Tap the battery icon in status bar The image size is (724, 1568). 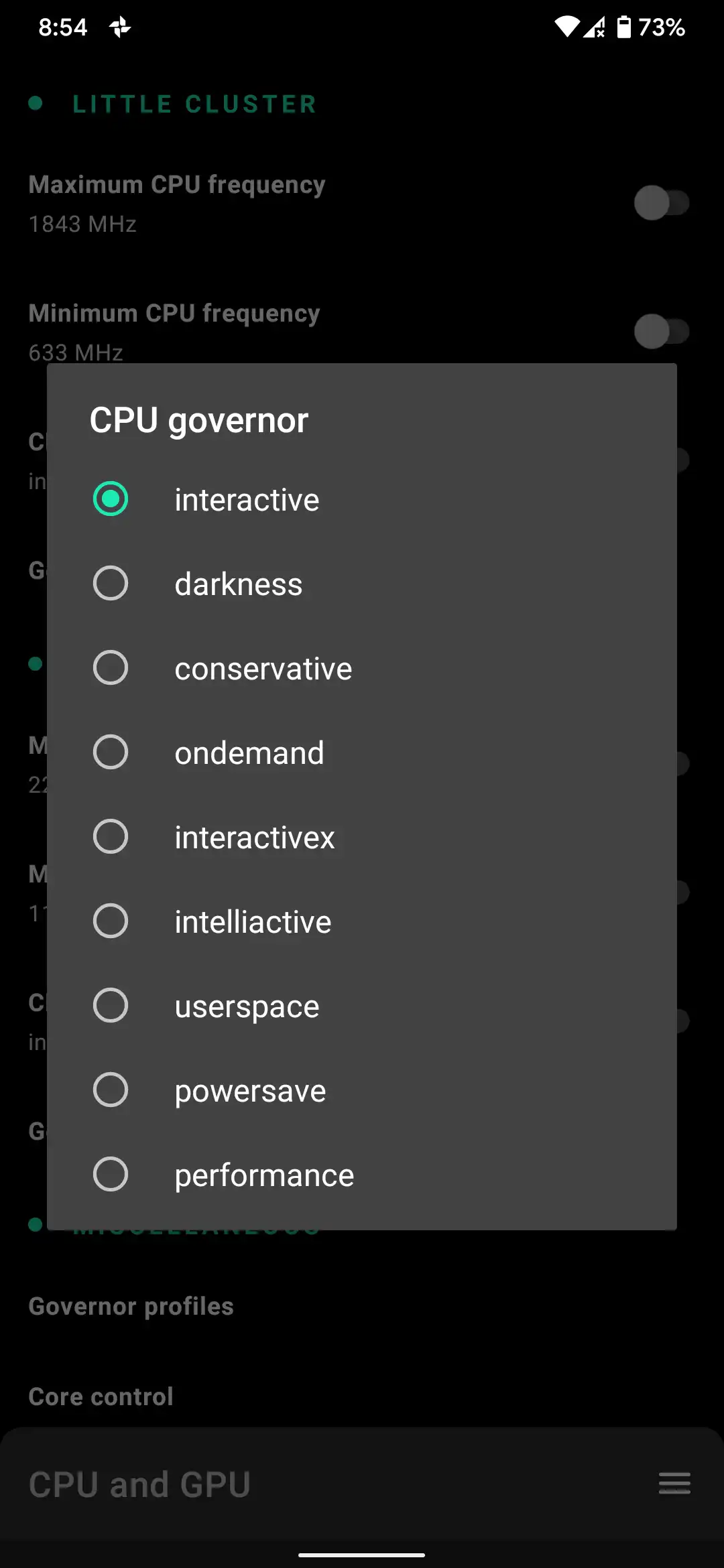click(624, 27)
